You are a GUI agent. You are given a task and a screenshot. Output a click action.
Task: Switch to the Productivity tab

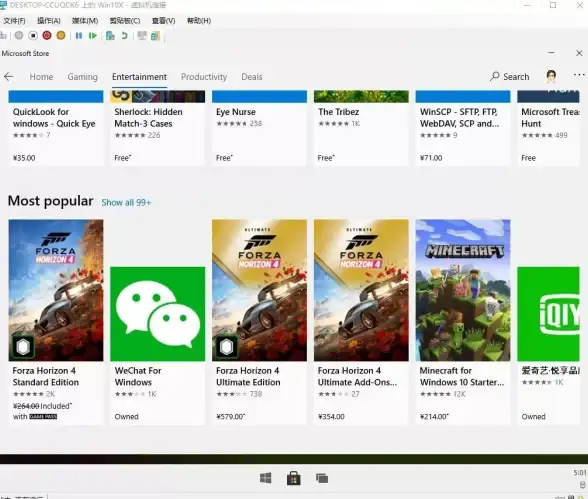click(204, 77)
